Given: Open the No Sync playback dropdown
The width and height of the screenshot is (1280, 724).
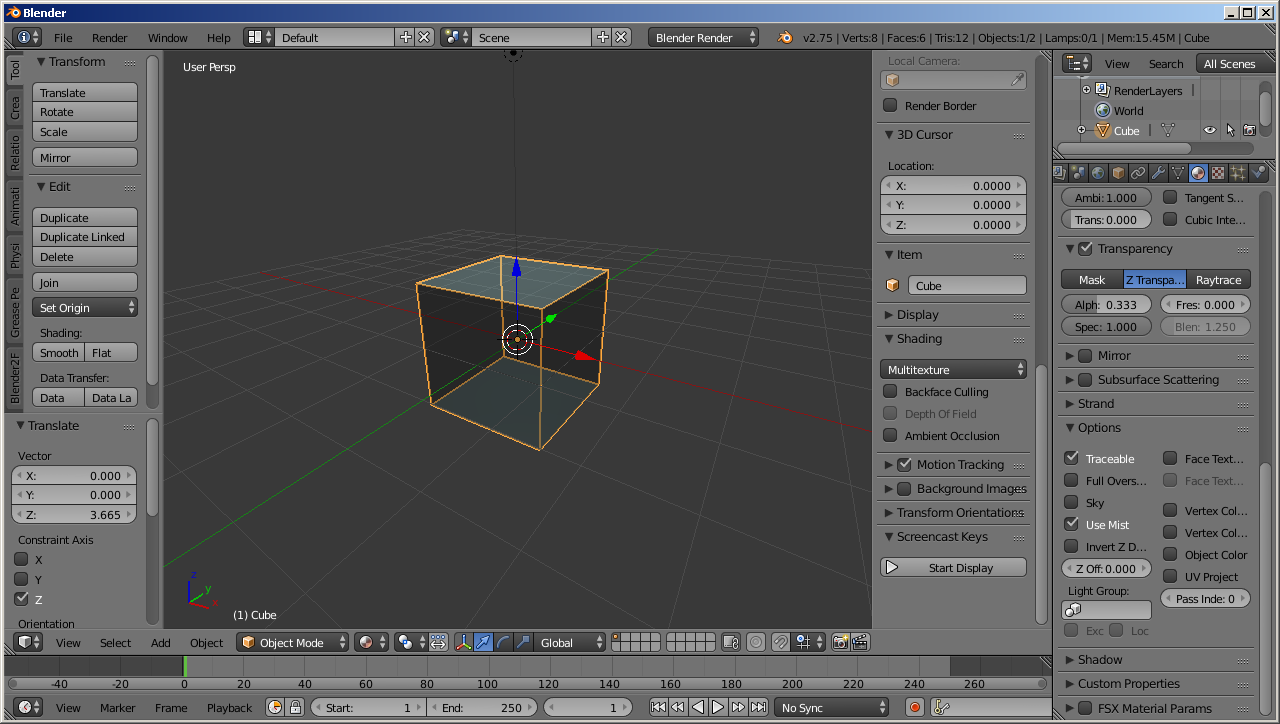Looking at the screenshot, I should [831, 707].
